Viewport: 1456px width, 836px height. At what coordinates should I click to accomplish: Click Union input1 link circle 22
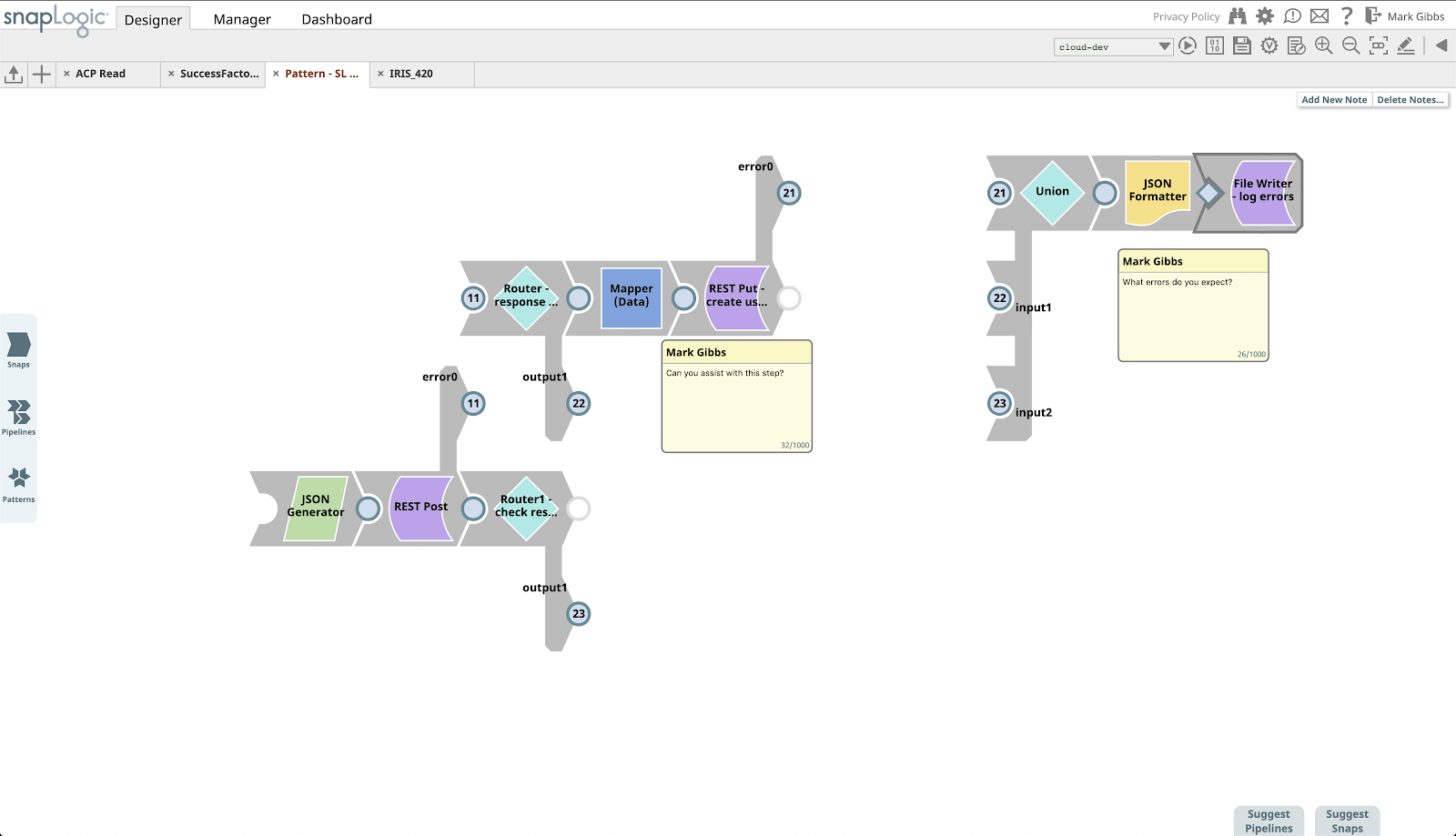1000,298
